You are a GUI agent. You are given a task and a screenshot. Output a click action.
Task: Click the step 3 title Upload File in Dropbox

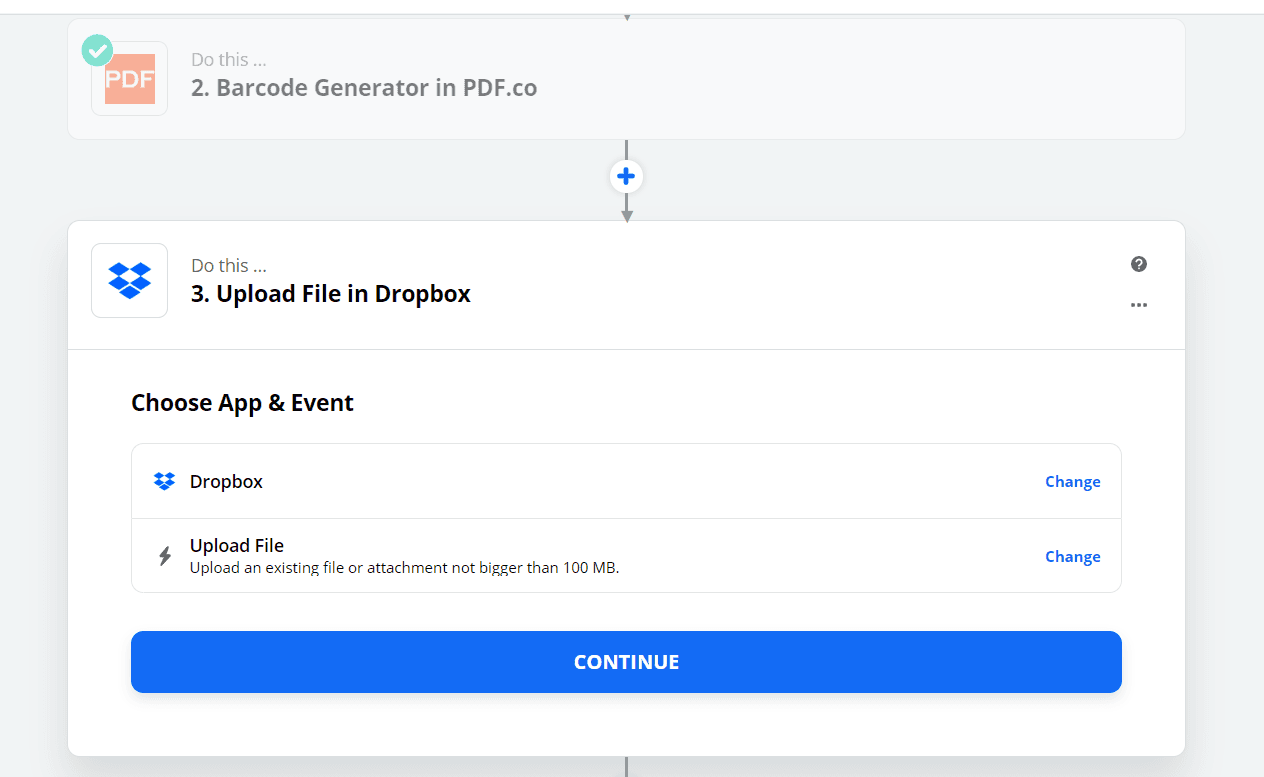(x=330, y=293)
